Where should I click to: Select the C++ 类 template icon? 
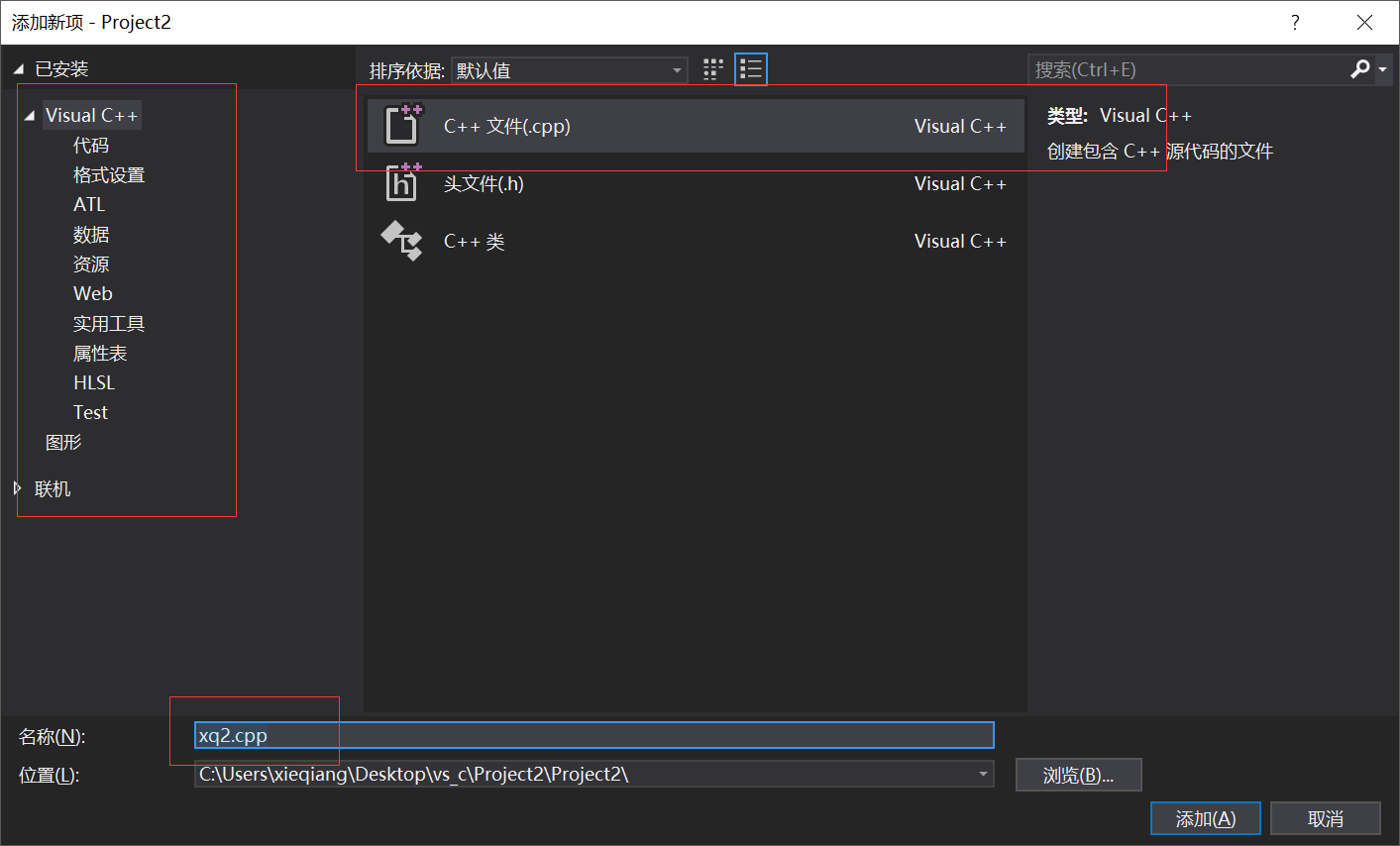click(x=401, y=241)
